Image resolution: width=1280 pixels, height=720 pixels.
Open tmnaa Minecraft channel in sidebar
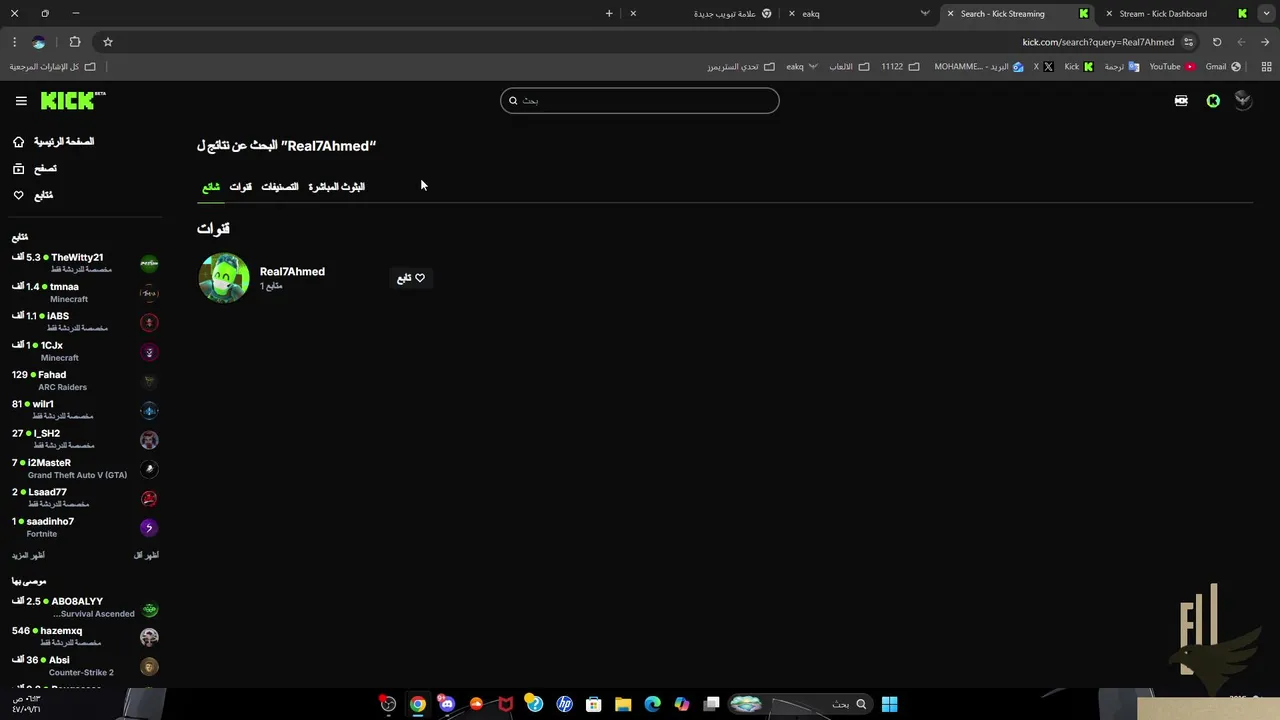tap(85, 293)
